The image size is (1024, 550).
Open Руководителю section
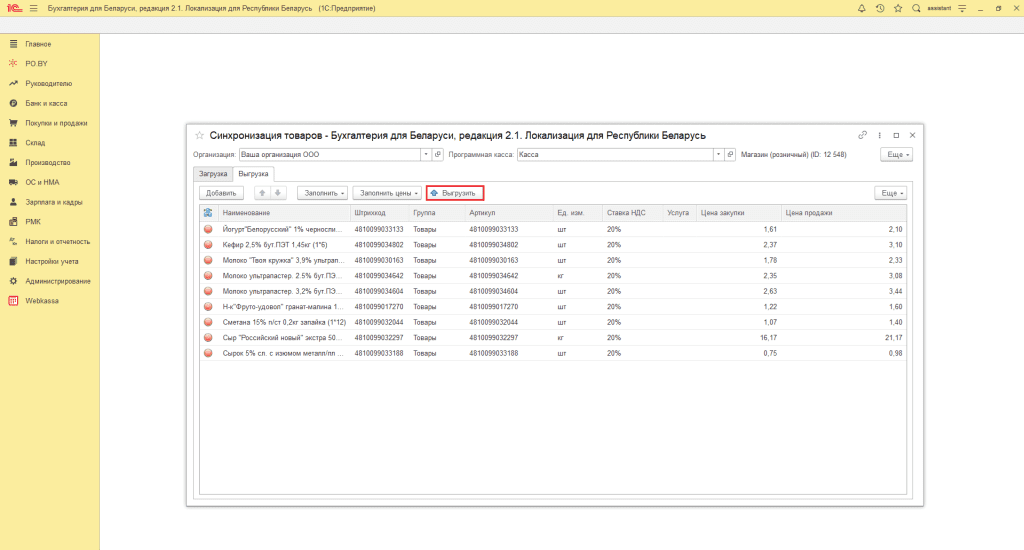tap(48, 84)
